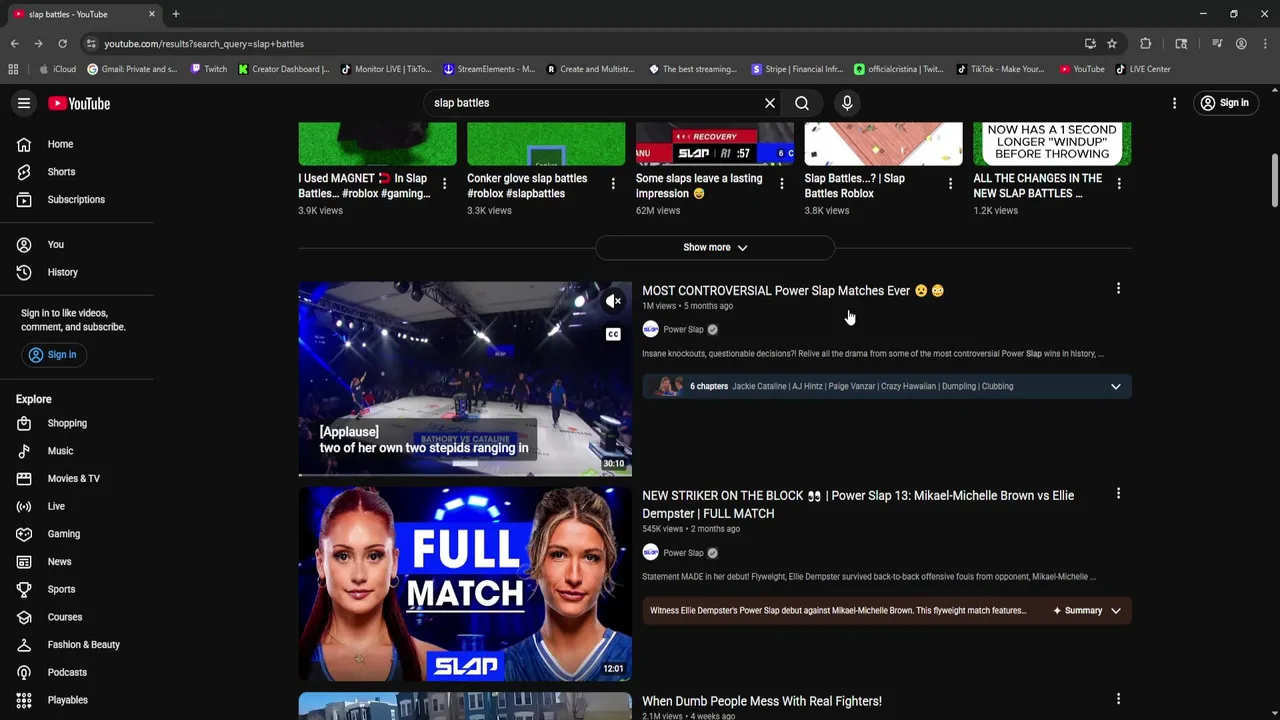
Task: Click page vertical scrollbar thumb
Action: 1274,180
